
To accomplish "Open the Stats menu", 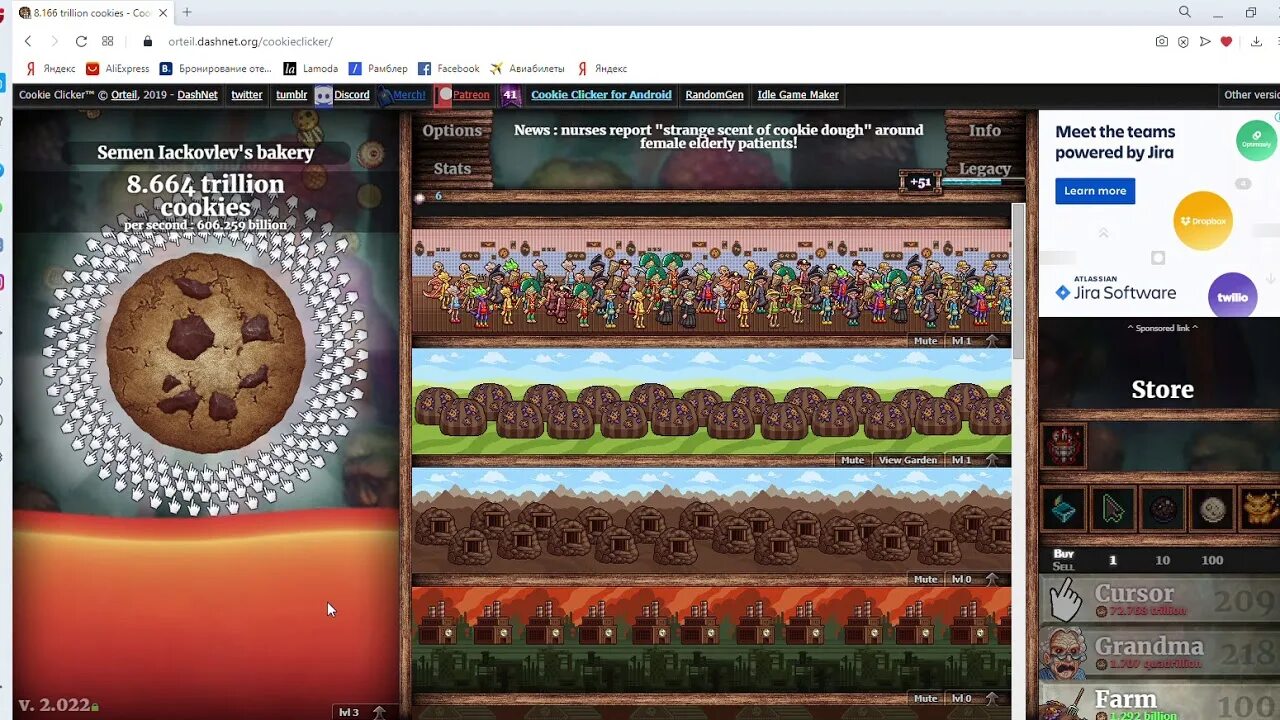I will (452, 168).
